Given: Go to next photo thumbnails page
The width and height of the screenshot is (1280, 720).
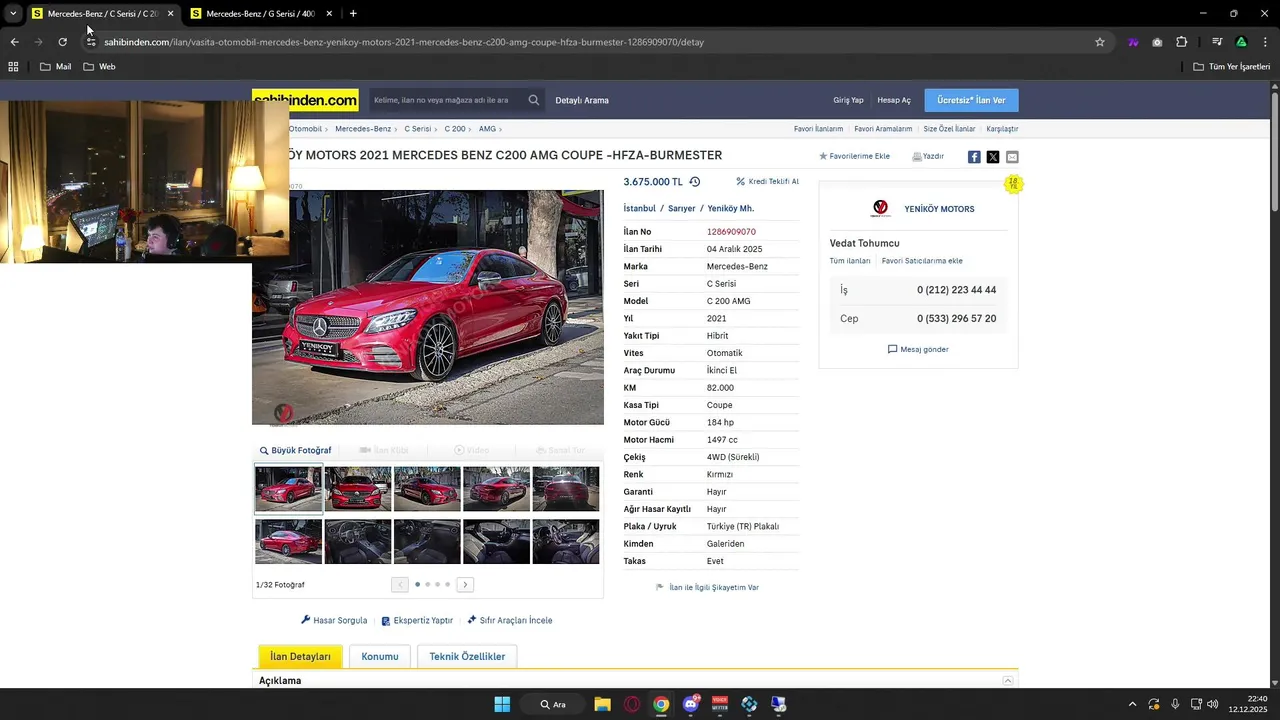Looking at the screenshot, I should (465, 584).
